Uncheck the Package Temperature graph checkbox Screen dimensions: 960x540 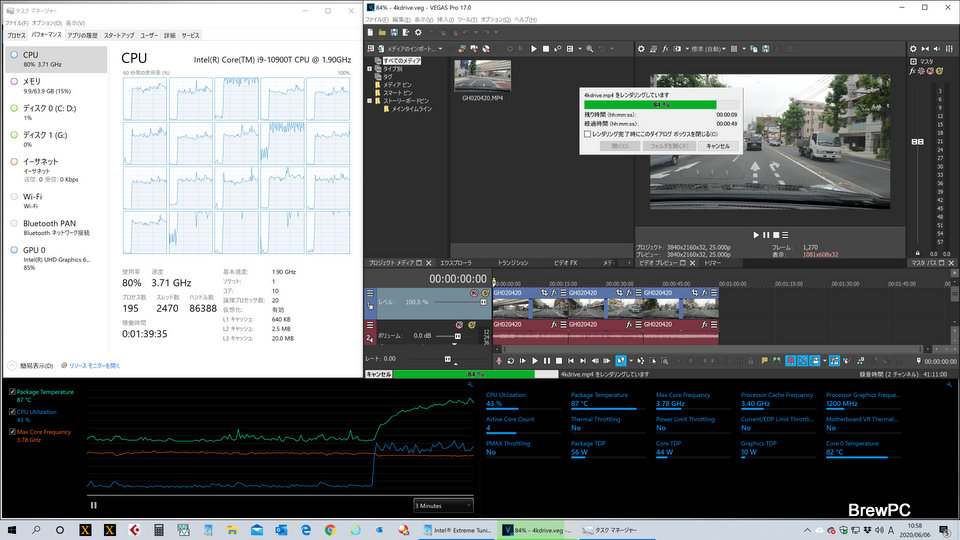12,392
